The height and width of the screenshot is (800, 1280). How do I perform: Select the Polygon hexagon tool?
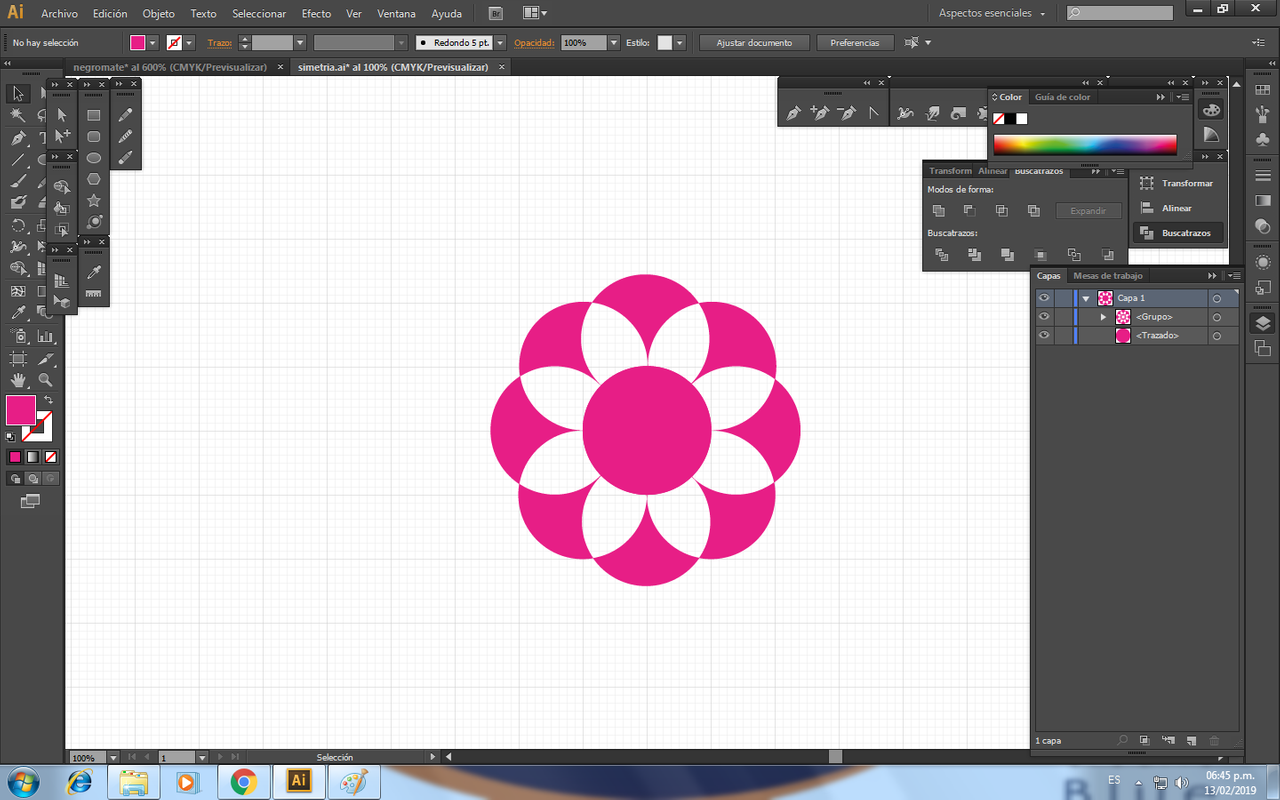[x=94, y=180]
